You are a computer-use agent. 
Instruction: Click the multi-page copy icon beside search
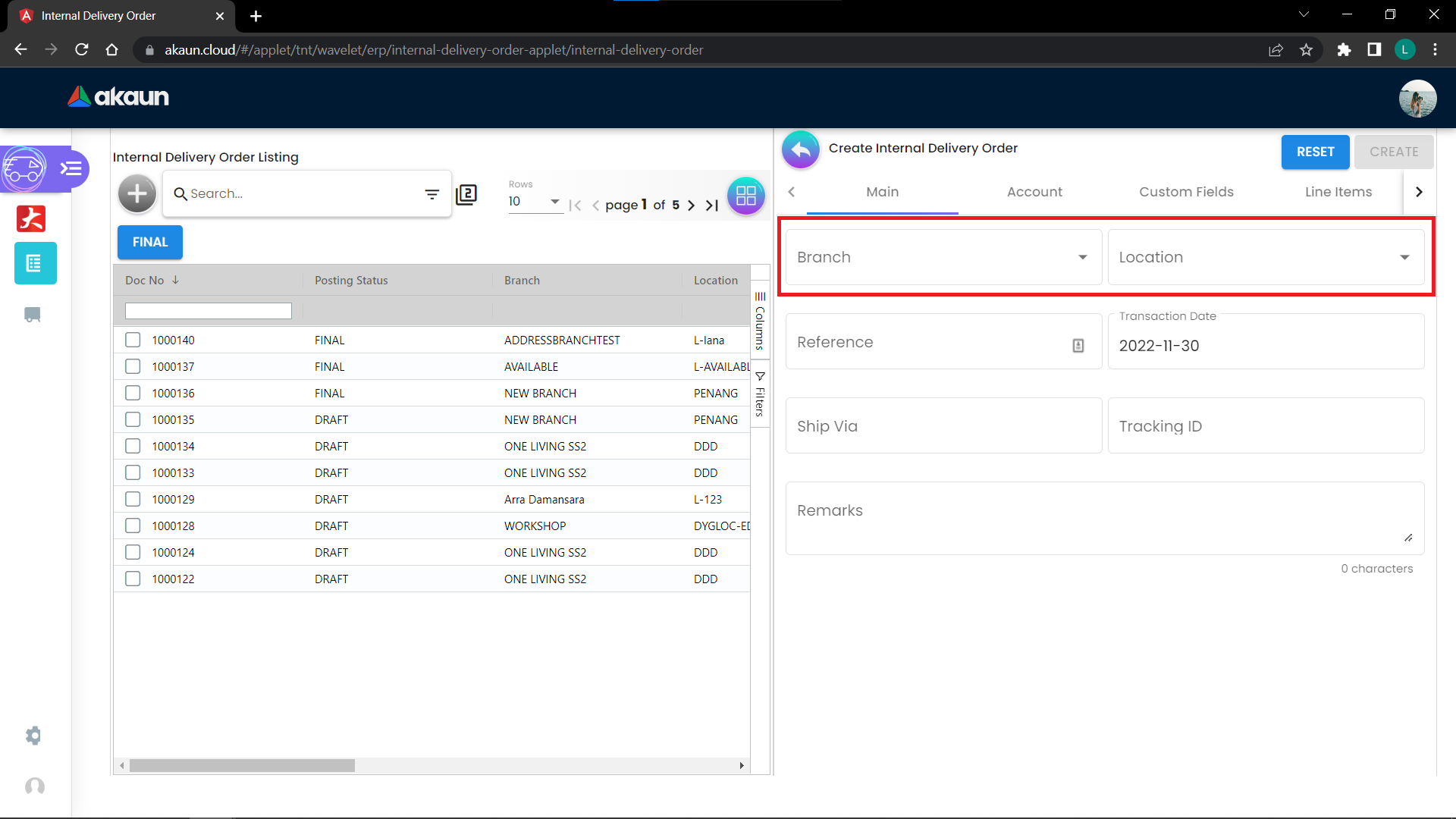(x=466, y=194)
